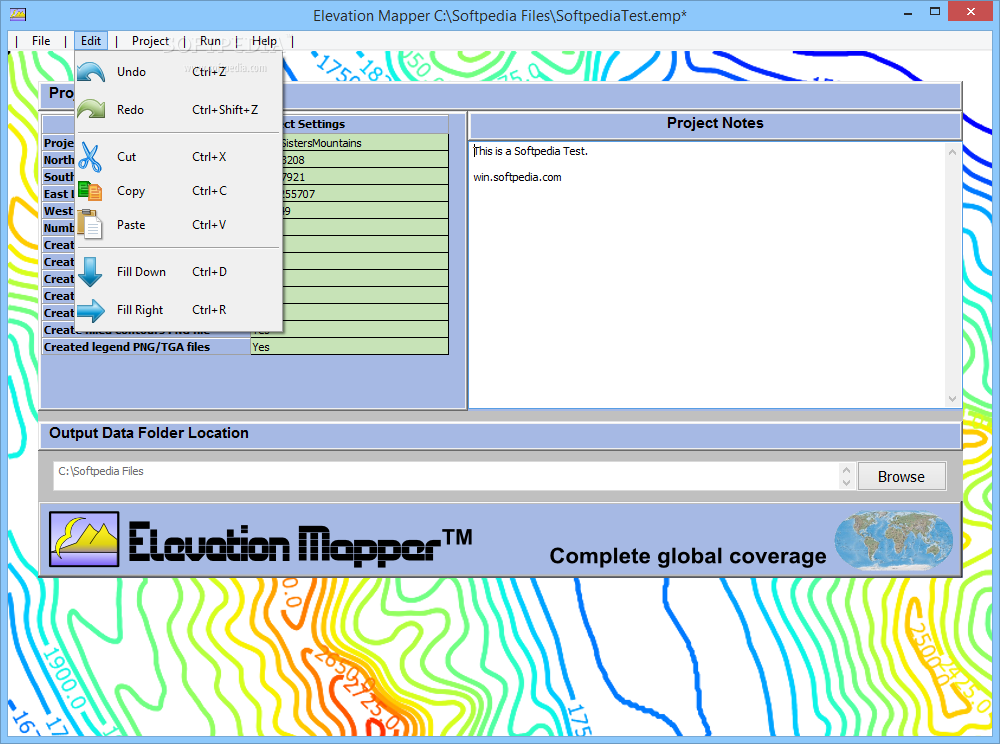Click 'This is a Softpedia Test.' line
This screenshot has width=1000, height=744.
tap(531, 151)
